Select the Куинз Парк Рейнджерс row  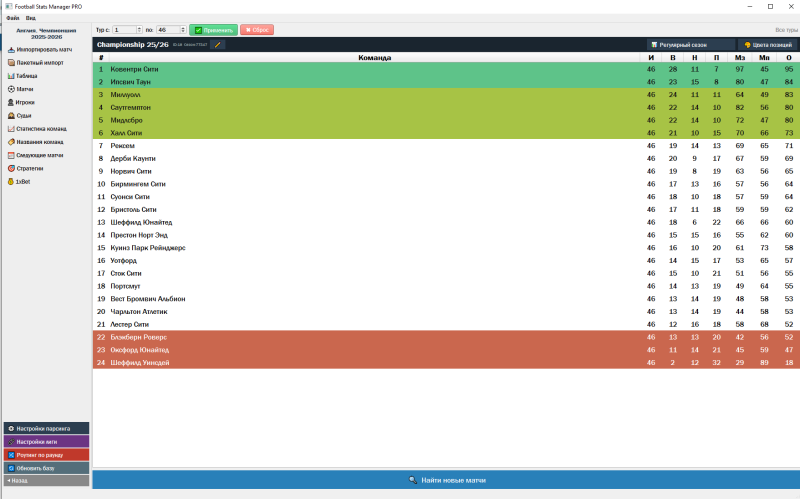(446, 247)
